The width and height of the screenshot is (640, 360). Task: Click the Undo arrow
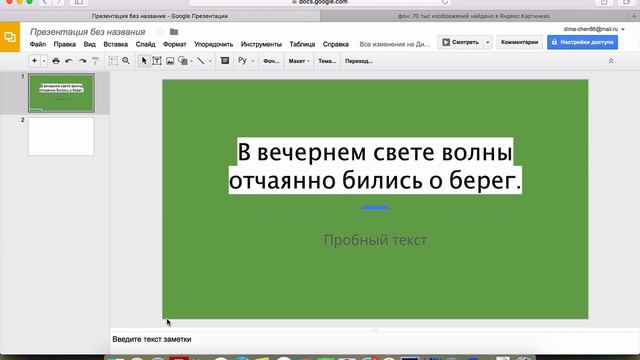[x=69, y=61]
